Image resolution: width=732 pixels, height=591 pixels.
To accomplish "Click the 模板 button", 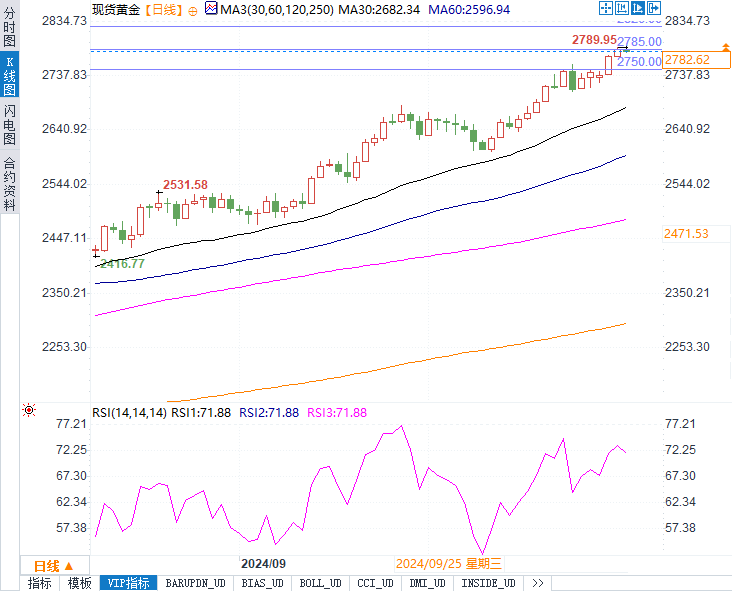I will point(79,583).
